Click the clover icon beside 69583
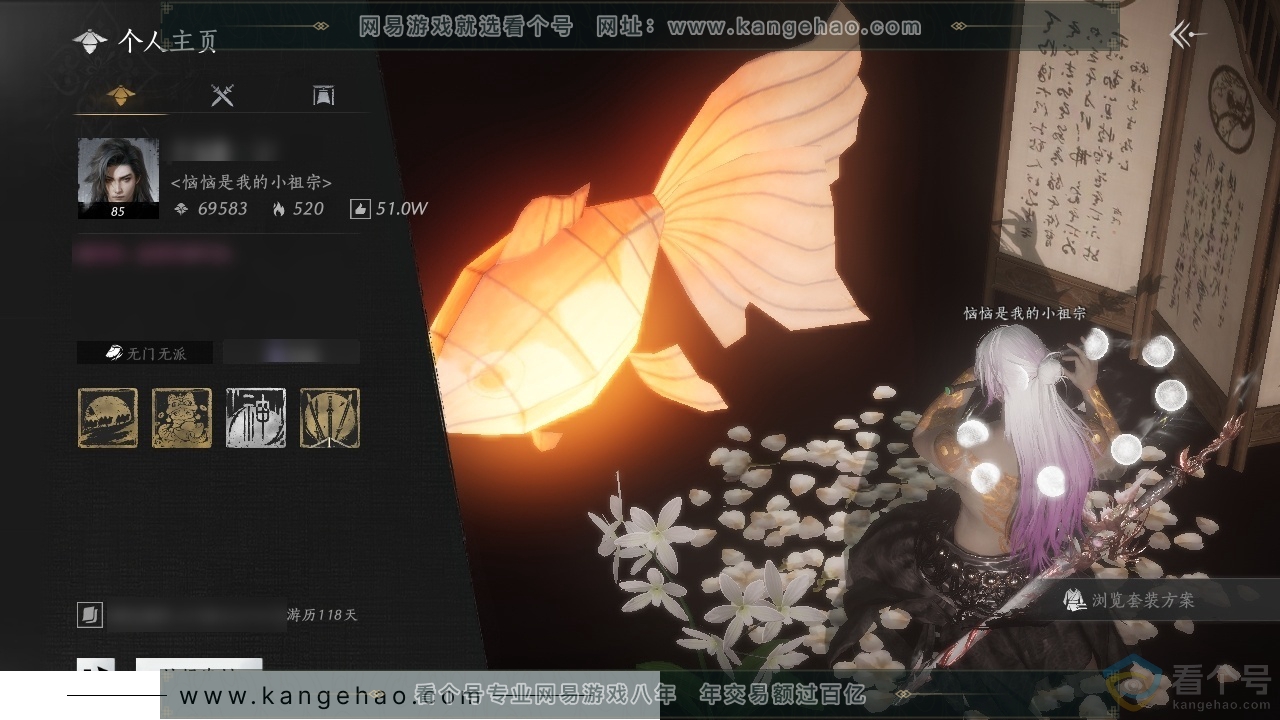 coord(181,209)
